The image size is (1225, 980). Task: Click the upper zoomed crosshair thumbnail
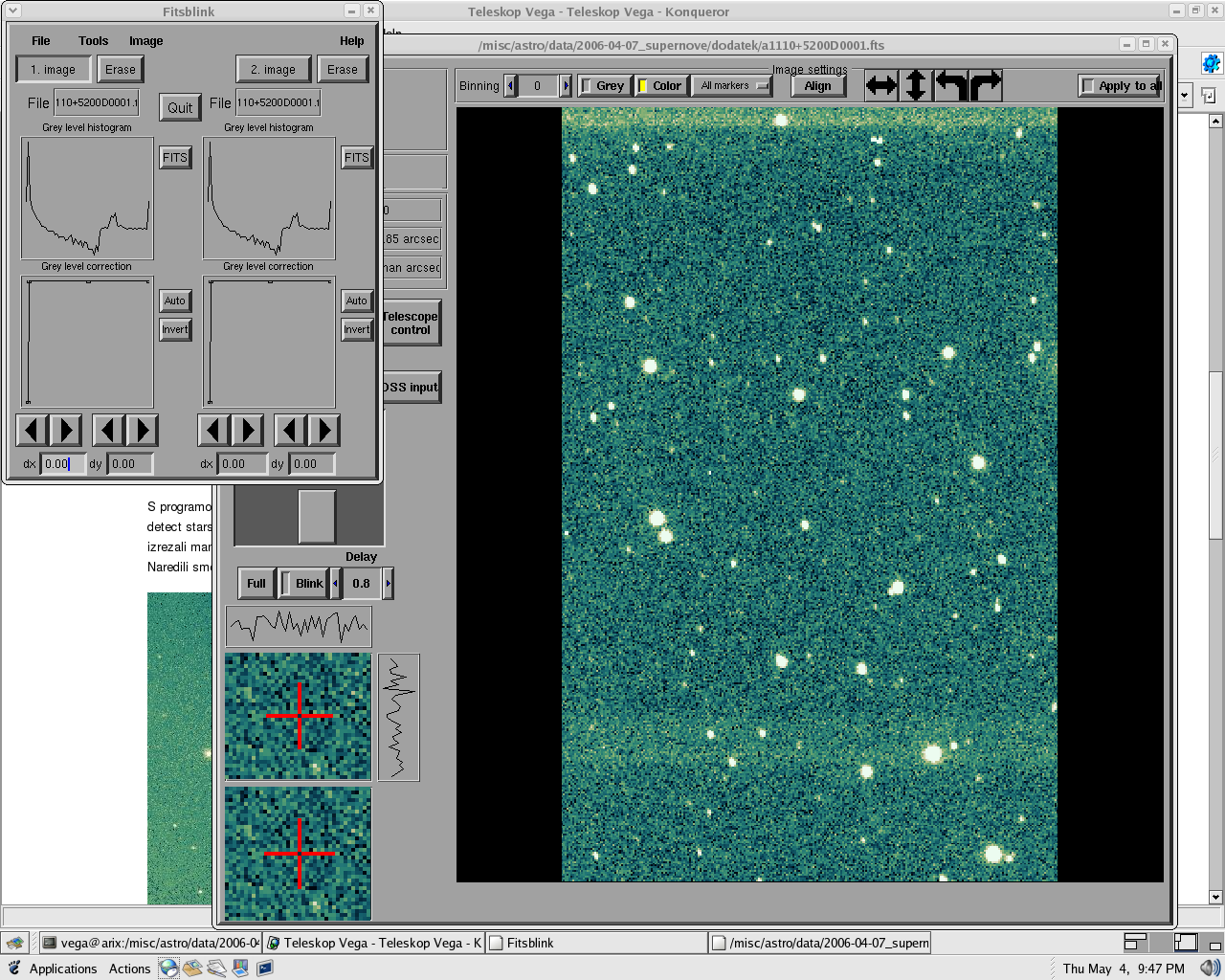click(298, 717)
